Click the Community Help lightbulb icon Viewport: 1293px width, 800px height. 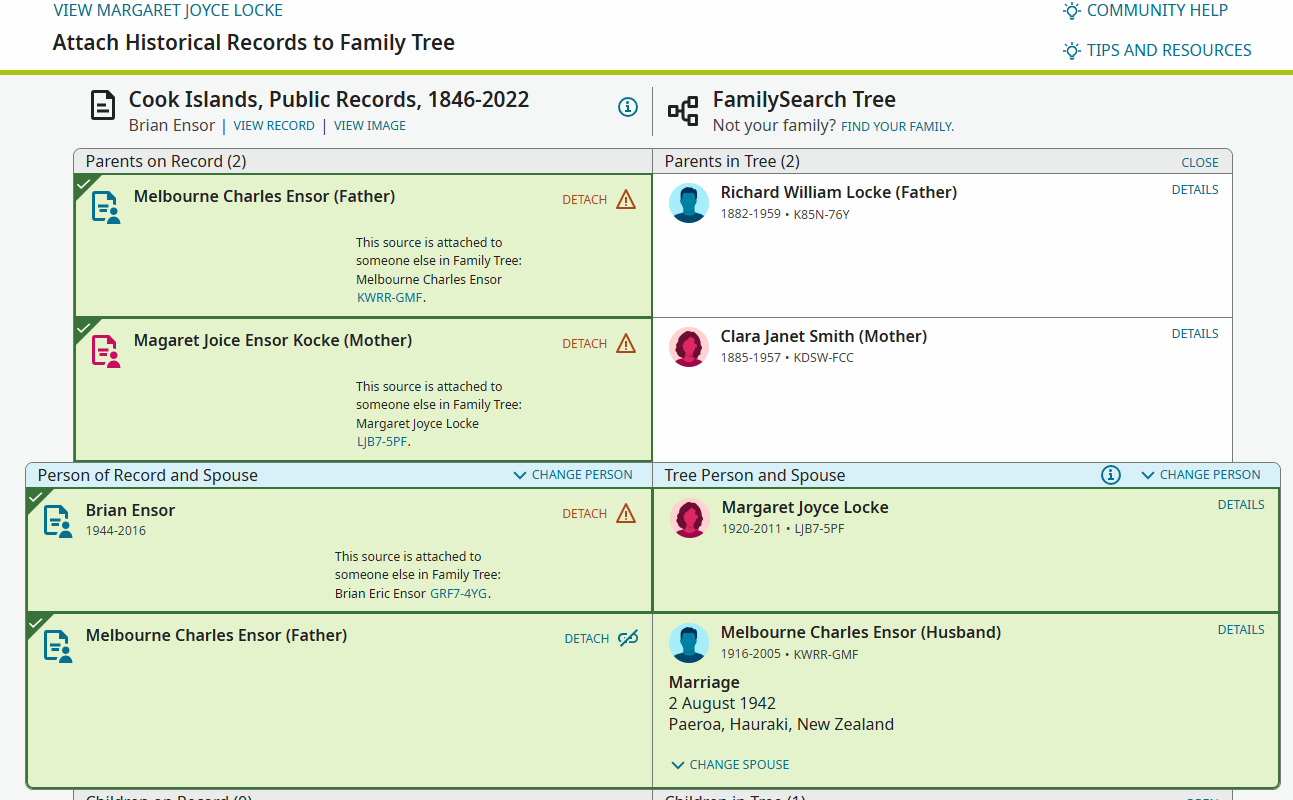pos(1072,11)
